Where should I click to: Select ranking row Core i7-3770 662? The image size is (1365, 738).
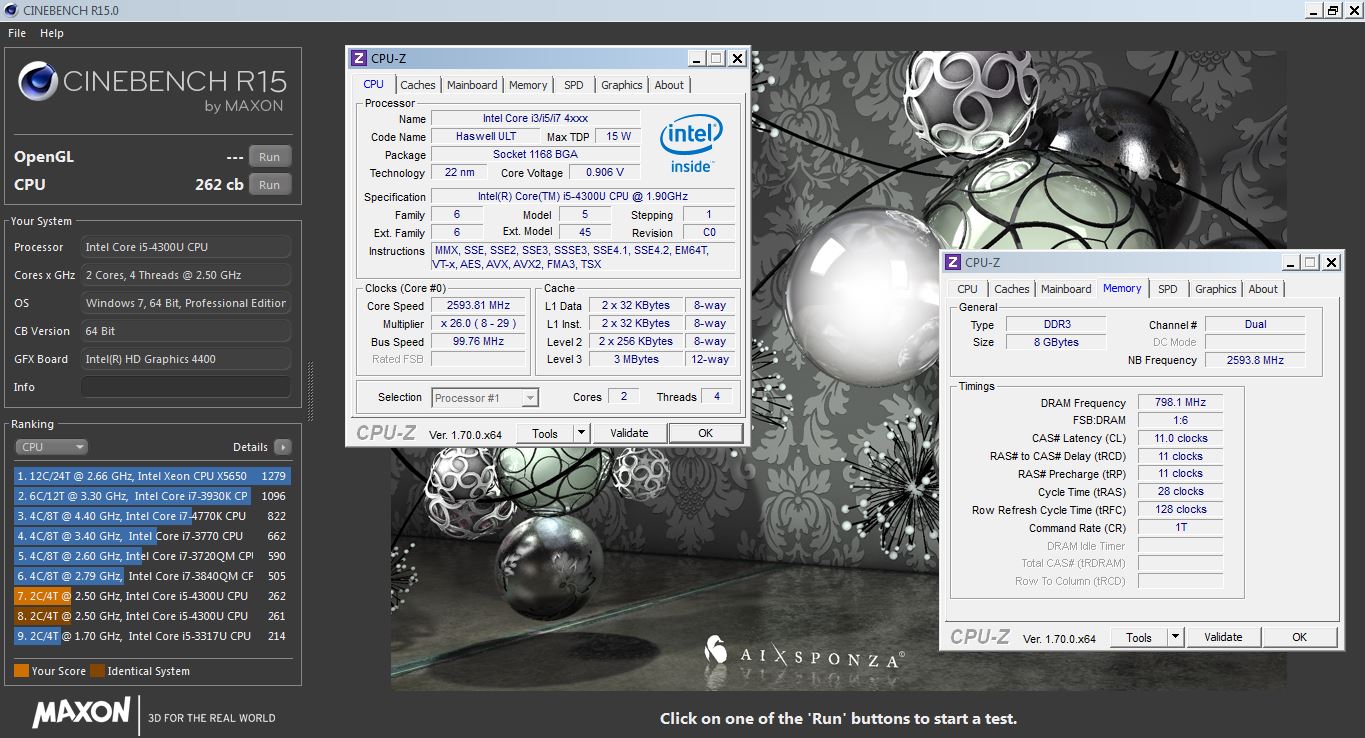pyautogui.click(x=152, y=536)
